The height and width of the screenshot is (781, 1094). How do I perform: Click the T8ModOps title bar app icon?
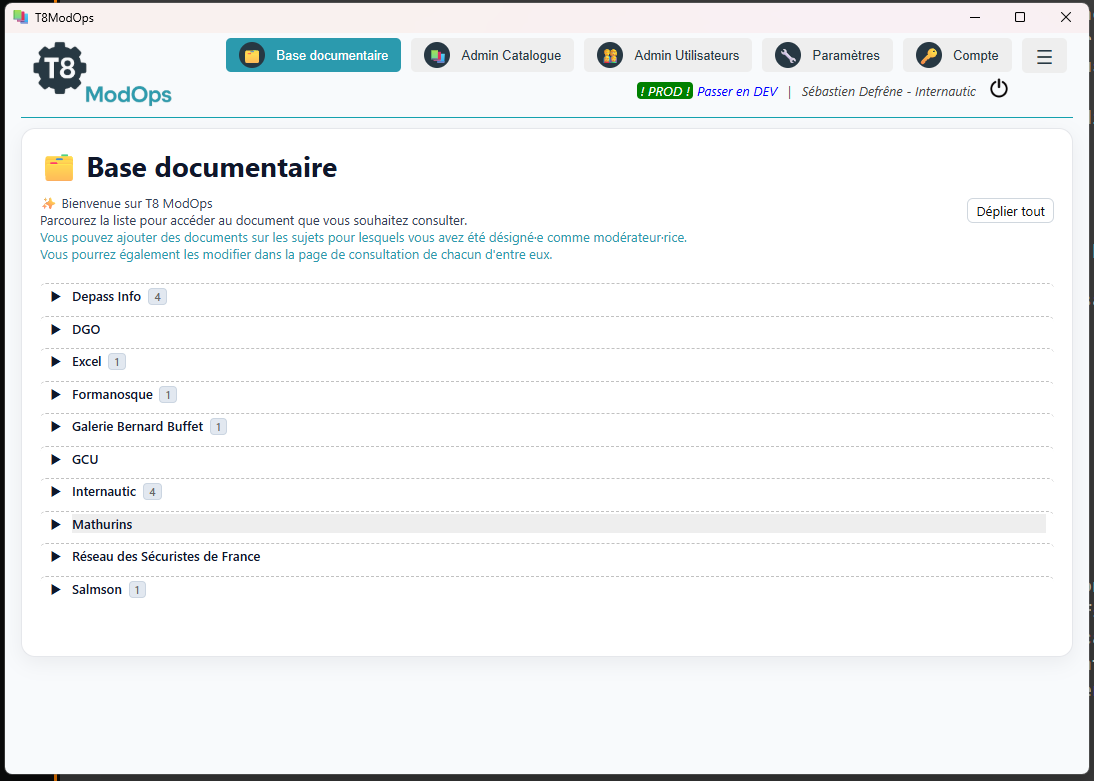(20, 17)
